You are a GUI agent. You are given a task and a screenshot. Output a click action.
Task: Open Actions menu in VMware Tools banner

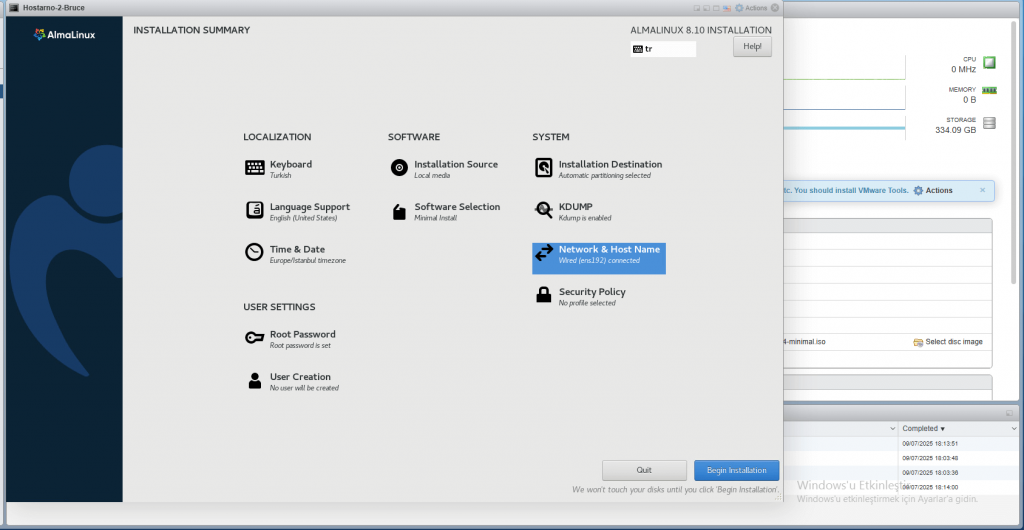(x=933, y=191)
